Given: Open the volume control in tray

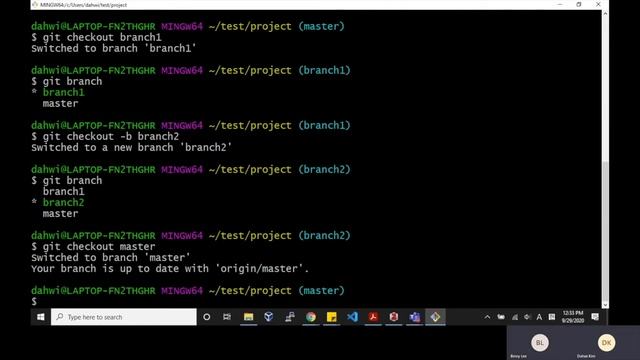Looking at the screenshot, I should (527, 317).
